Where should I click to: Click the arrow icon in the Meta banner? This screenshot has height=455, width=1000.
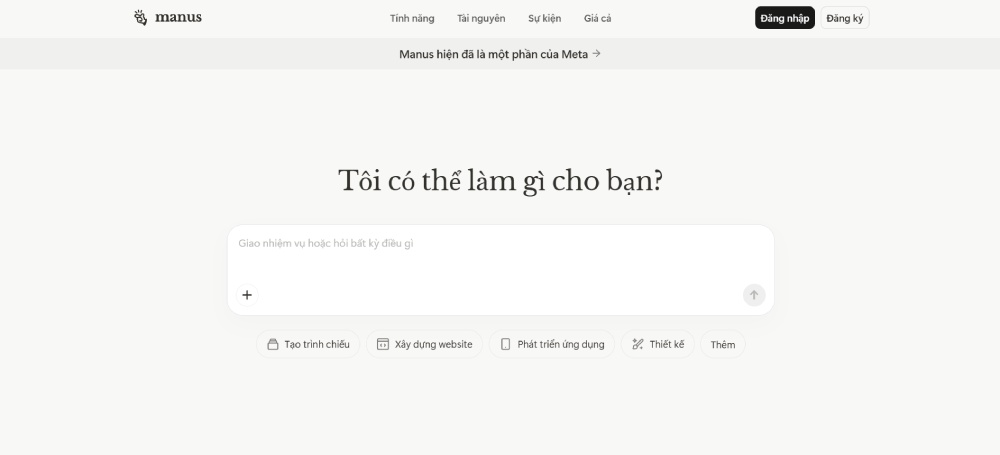click(597, 54)
